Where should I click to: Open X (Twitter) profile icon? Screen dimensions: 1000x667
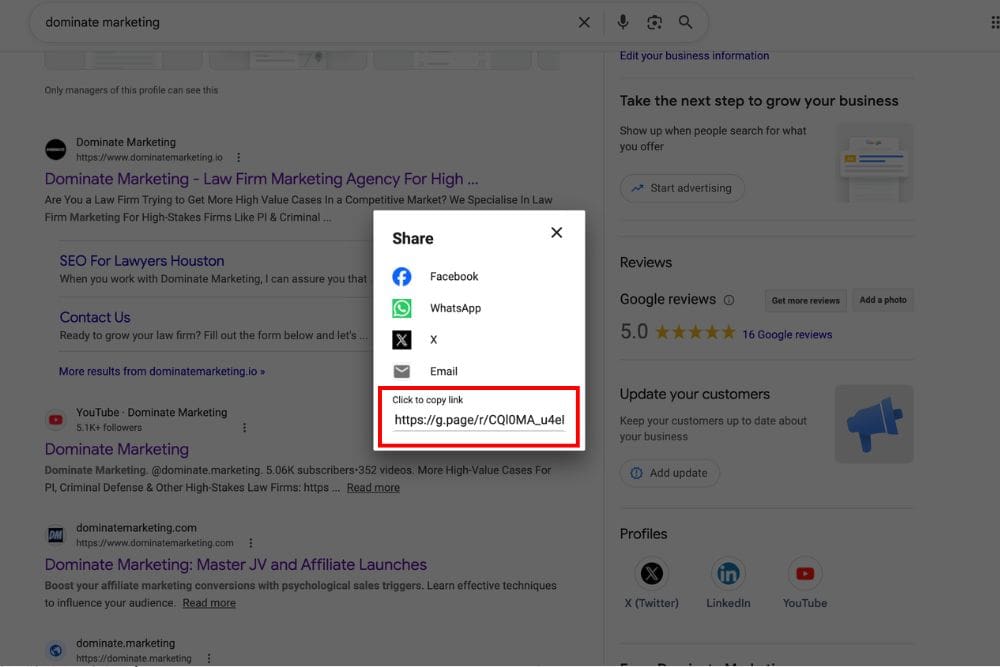651,573
